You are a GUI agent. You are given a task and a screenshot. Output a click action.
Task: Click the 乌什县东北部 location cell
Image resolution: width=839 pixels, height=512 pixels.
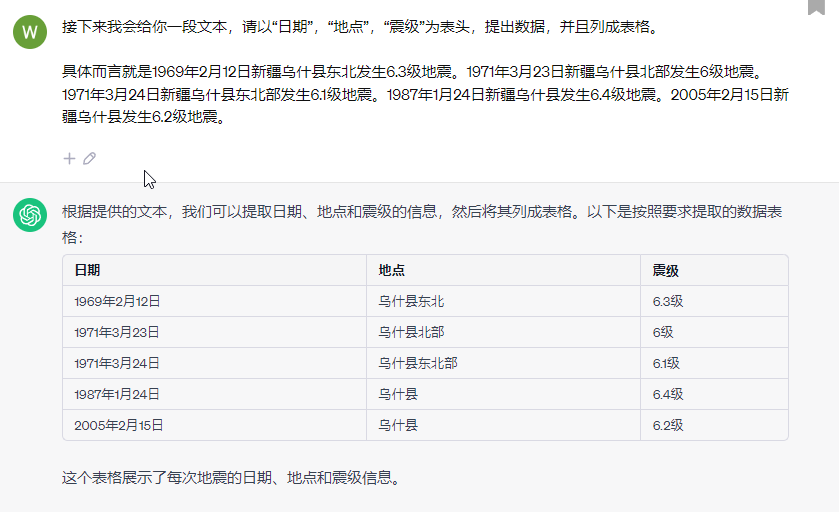[417, 364]
